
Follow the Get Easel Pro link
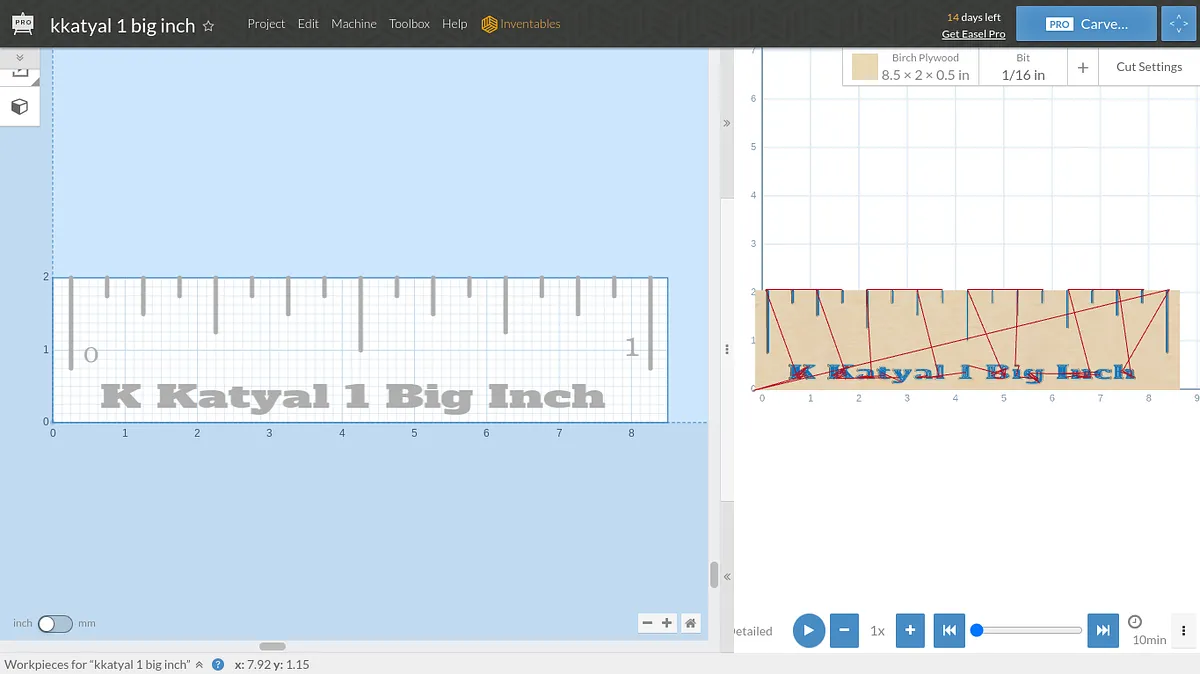coord(973,34)
